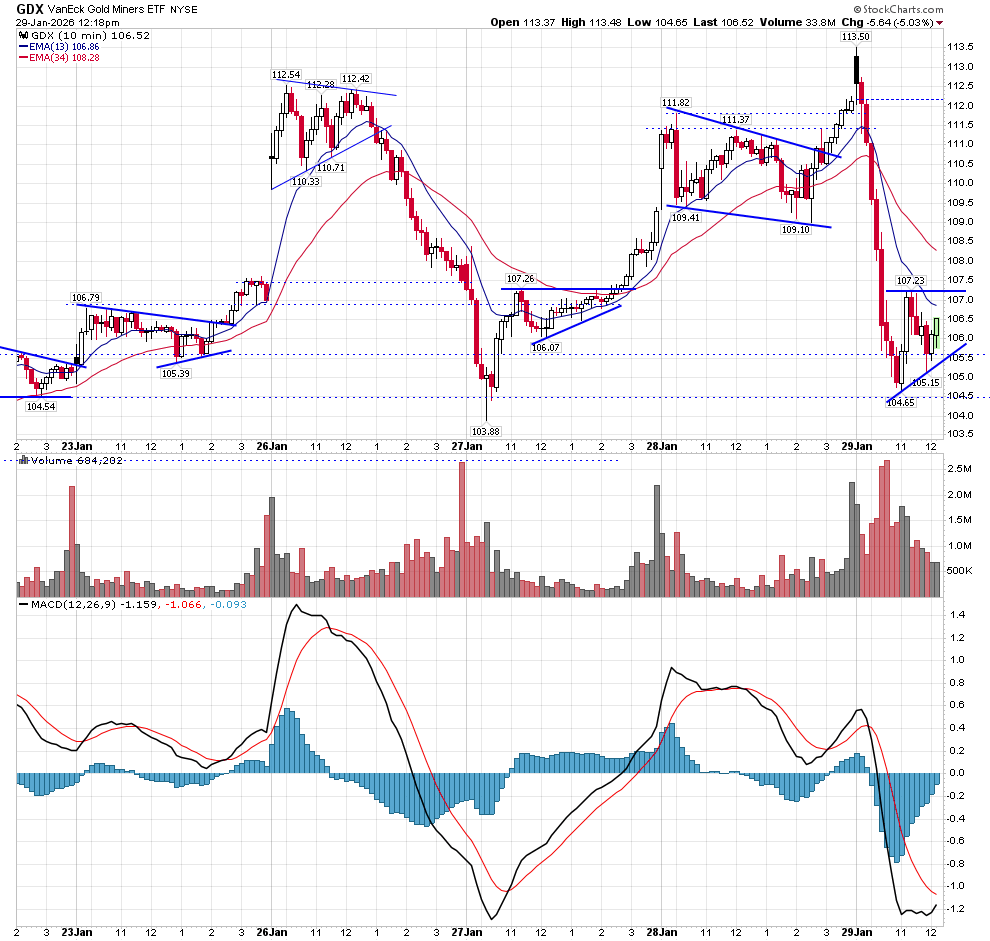Click the VanEck Gold Miners ETF name
Image resolution: width=990 pixels, height=941 pixels.
(110, 8)
